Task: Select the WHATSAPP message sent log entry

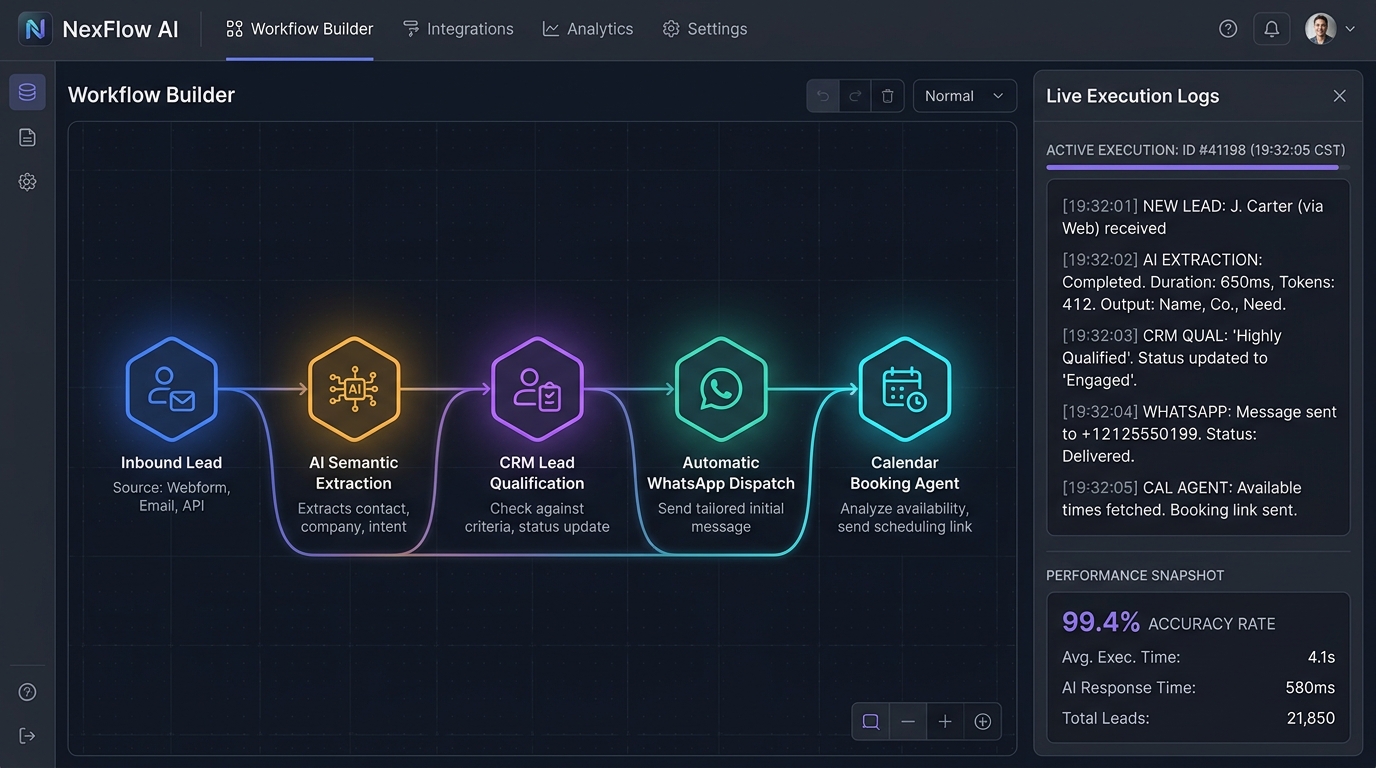Action: tap(1198, 434)
